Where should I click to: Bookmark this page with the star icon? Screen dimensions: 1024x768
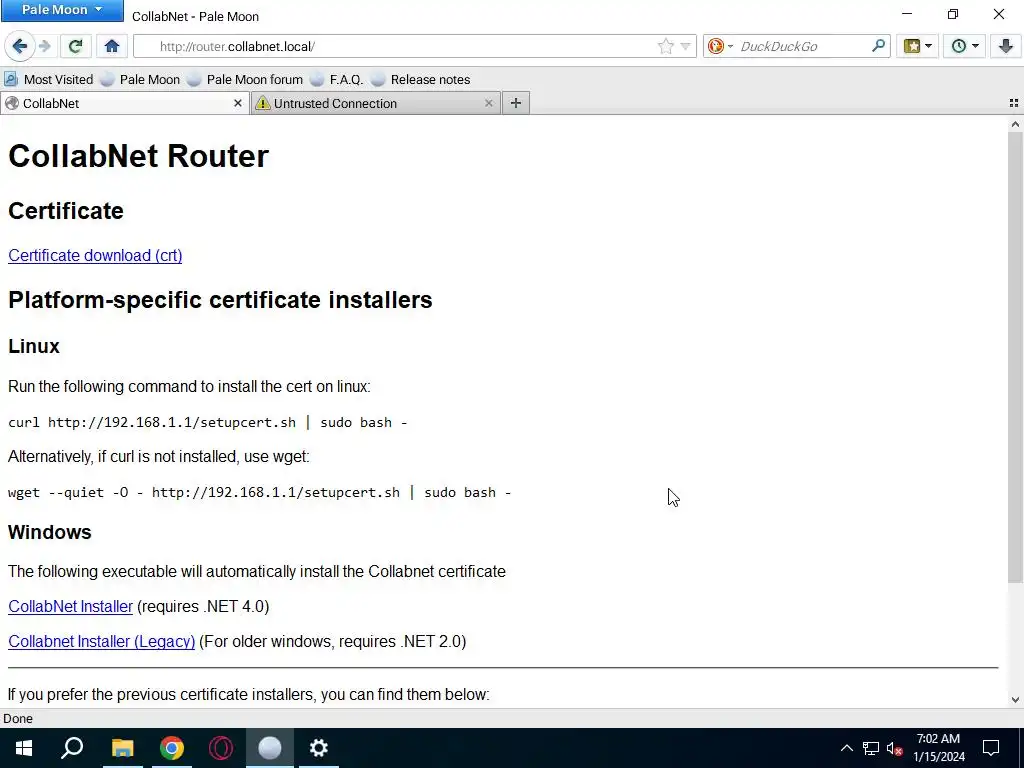click(665, 46)
